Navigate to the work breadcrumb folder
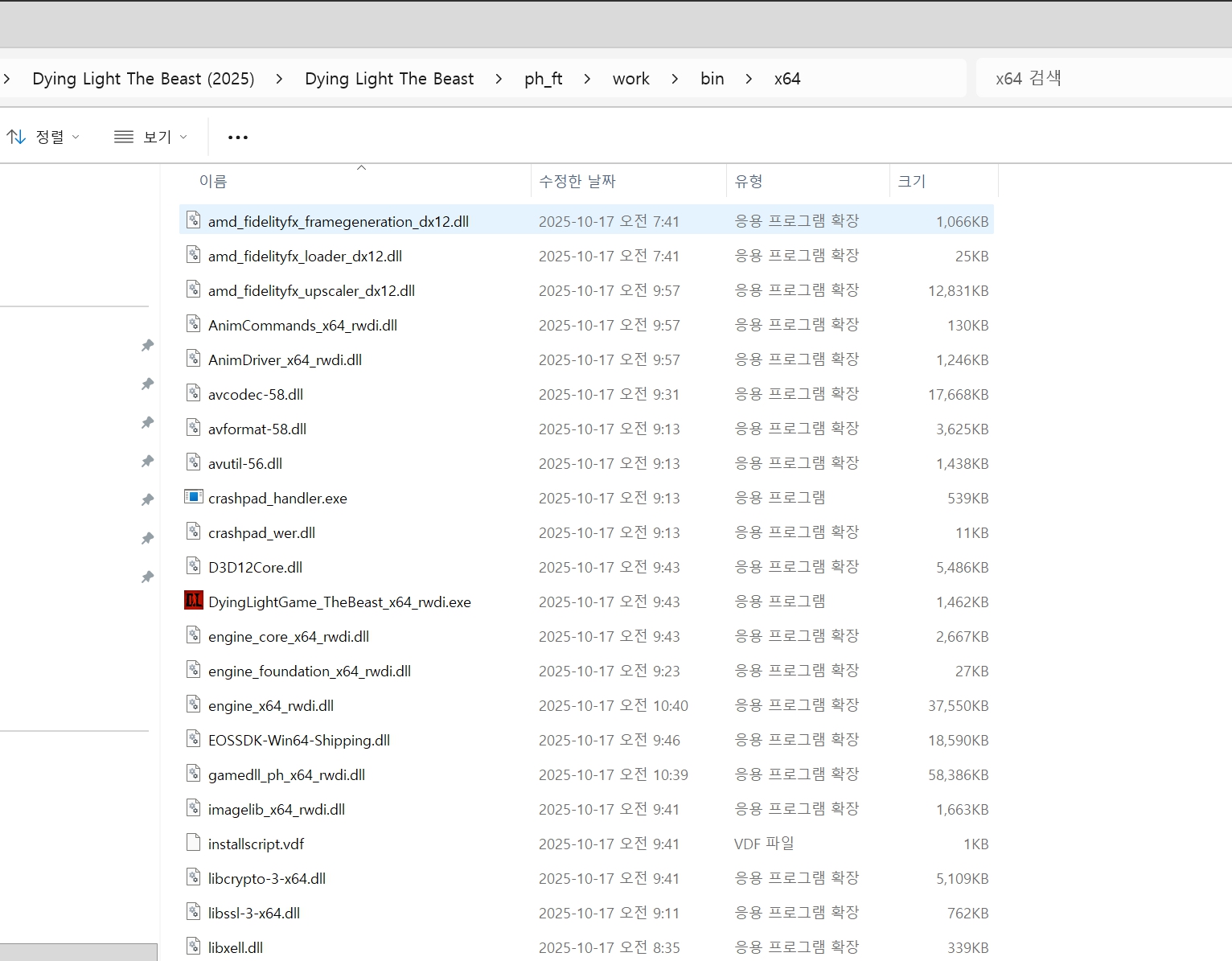1232x961 pixels. click(631, 79)
